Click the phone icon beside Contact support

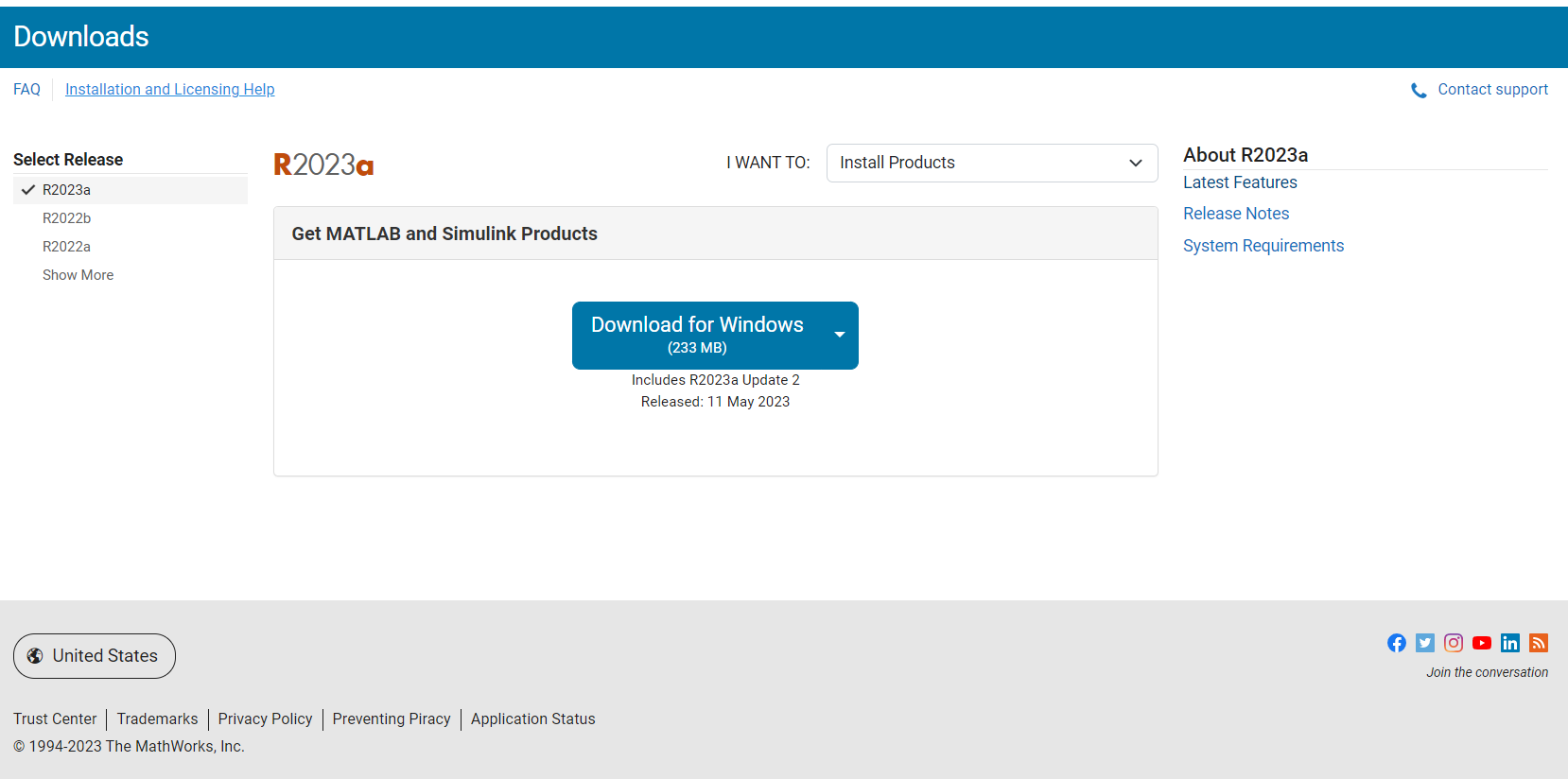click(x=1419, y=91)
